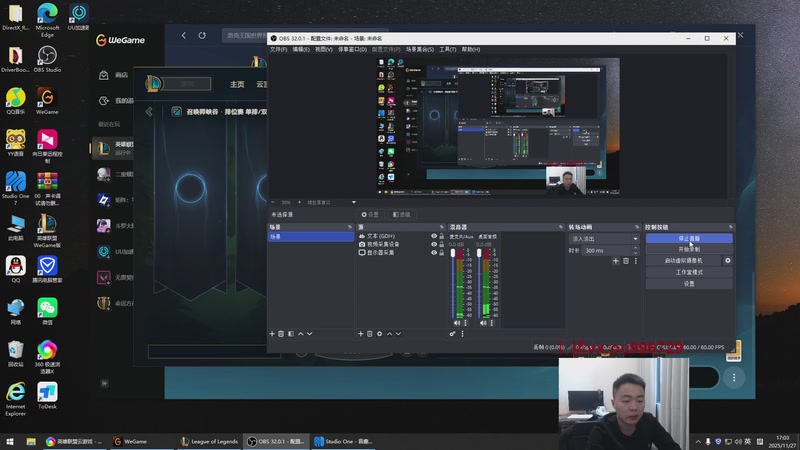Open the virtual camera settings gear

point(728,260)
